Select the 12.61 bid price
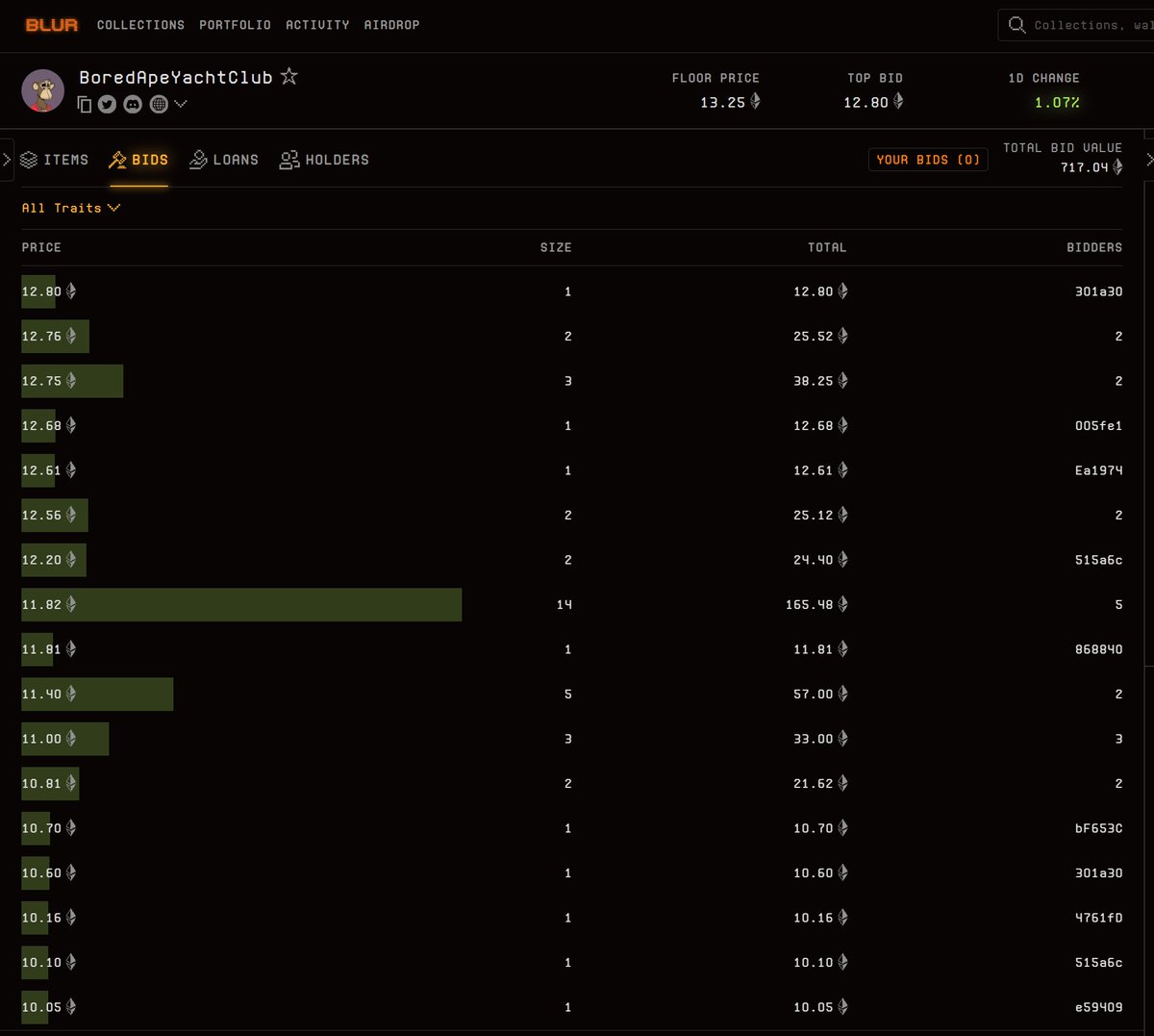Viewport: 1154px width, 1036px height. (41, 470)
